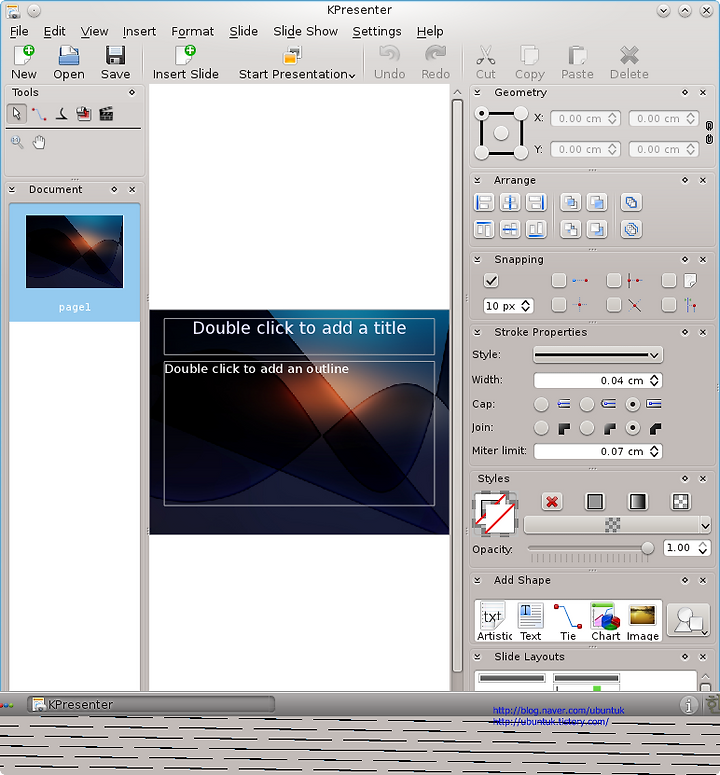The image size is (720, 775).
Task: Select the miter Join radio button
Action: [541, 428]
